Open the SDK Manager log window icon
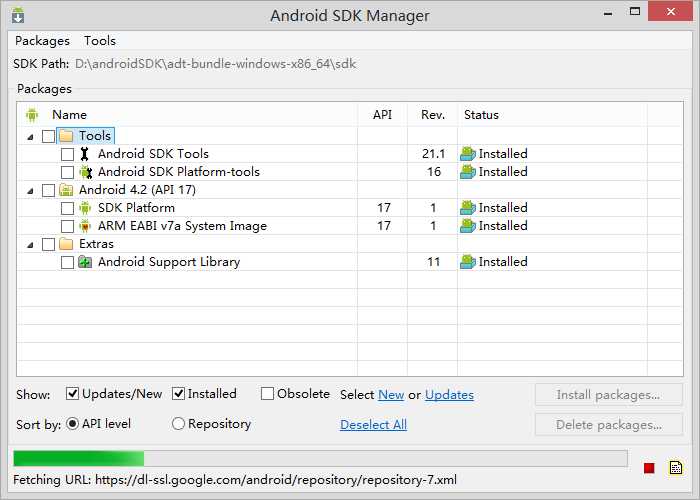This screenshot has height=500, width=700. click(676, 467)
